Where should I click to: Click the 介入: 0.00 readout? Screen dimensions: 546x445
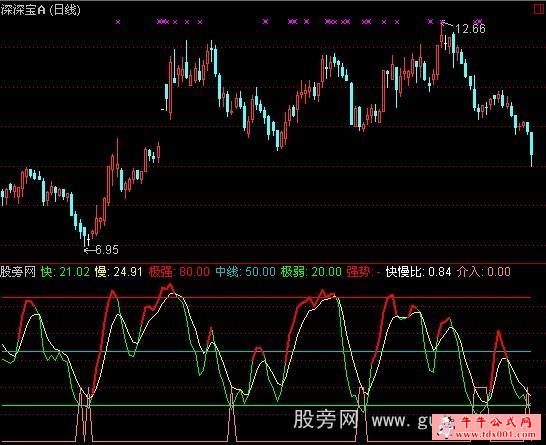coord(484,272)
